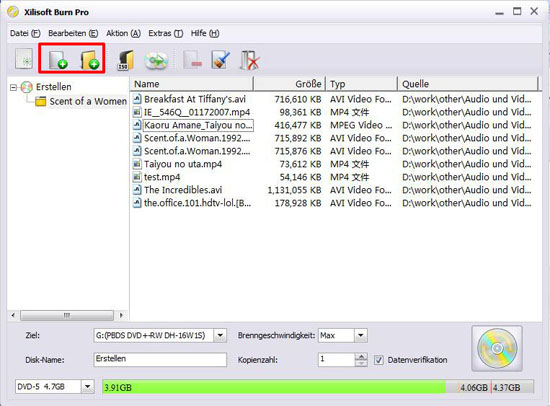This screenshot has width=550, height=406.
Task: Click the tree panel horizontal scrollbar thumb
Action: 67,315
